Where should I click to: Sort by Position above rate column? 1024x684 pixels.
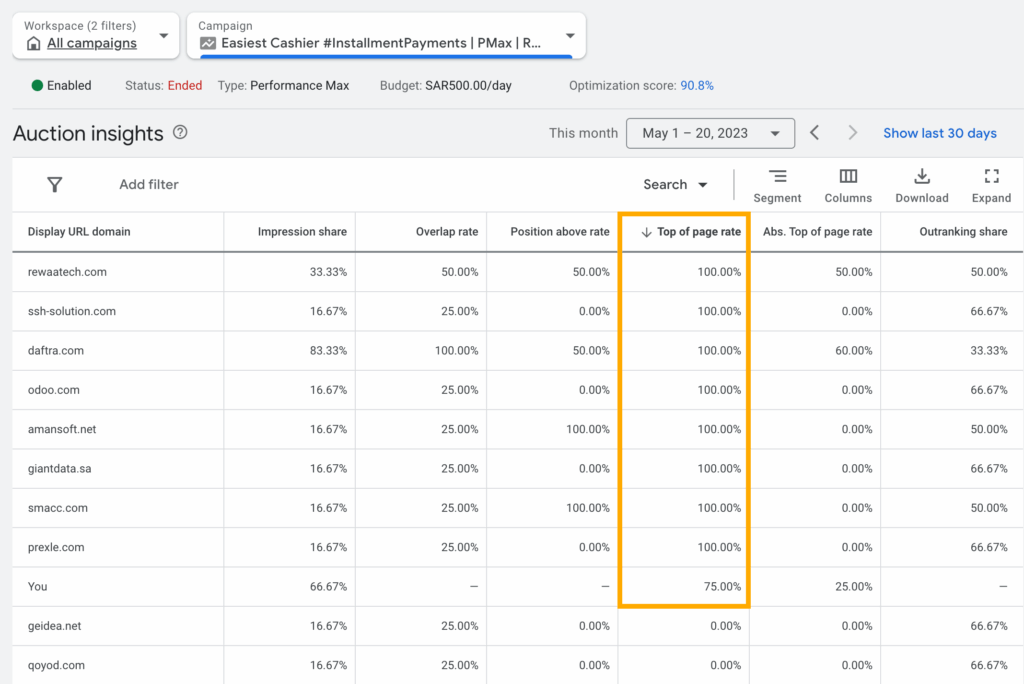[560, 232]
